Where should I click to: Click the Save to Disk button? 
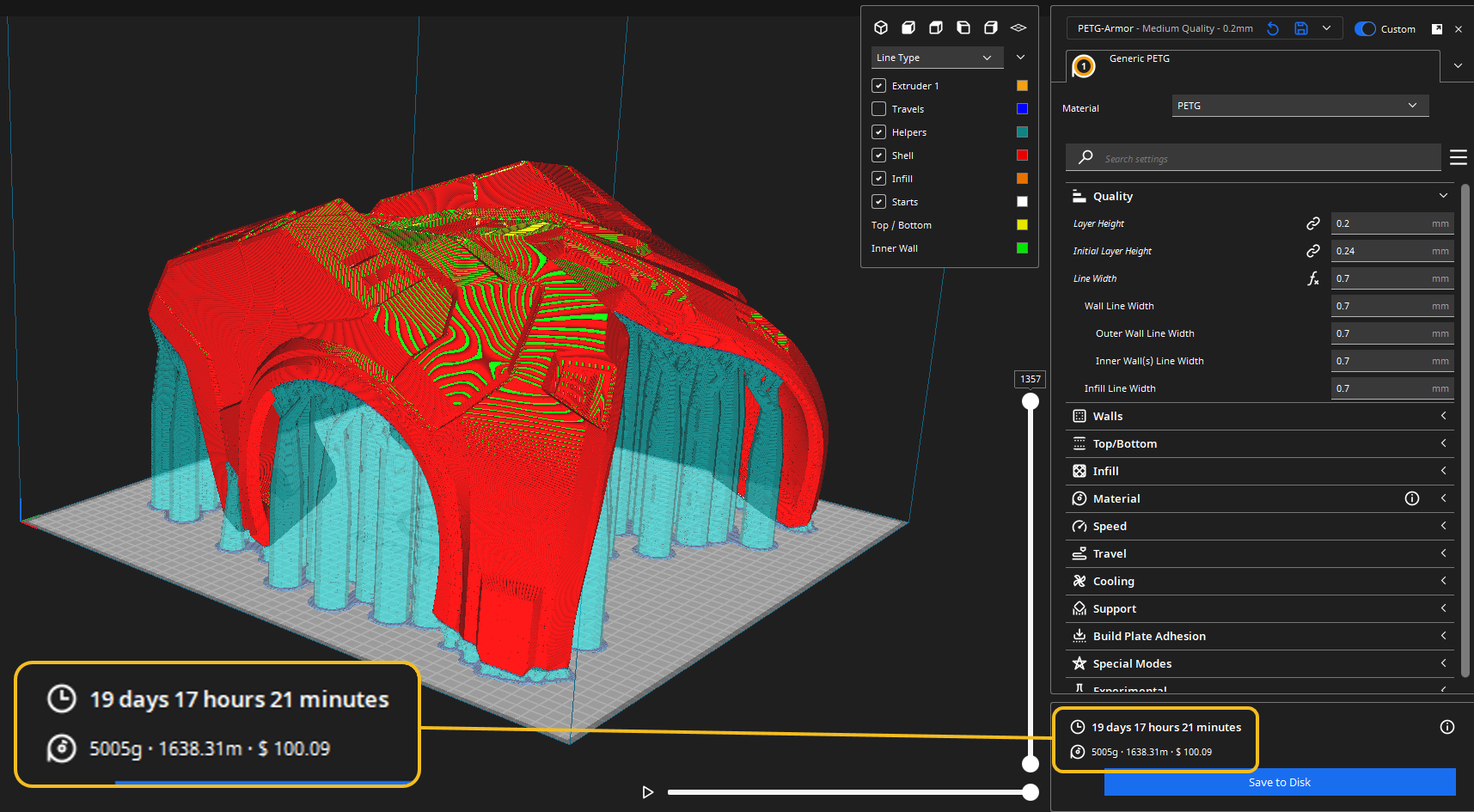[1279, 782]
